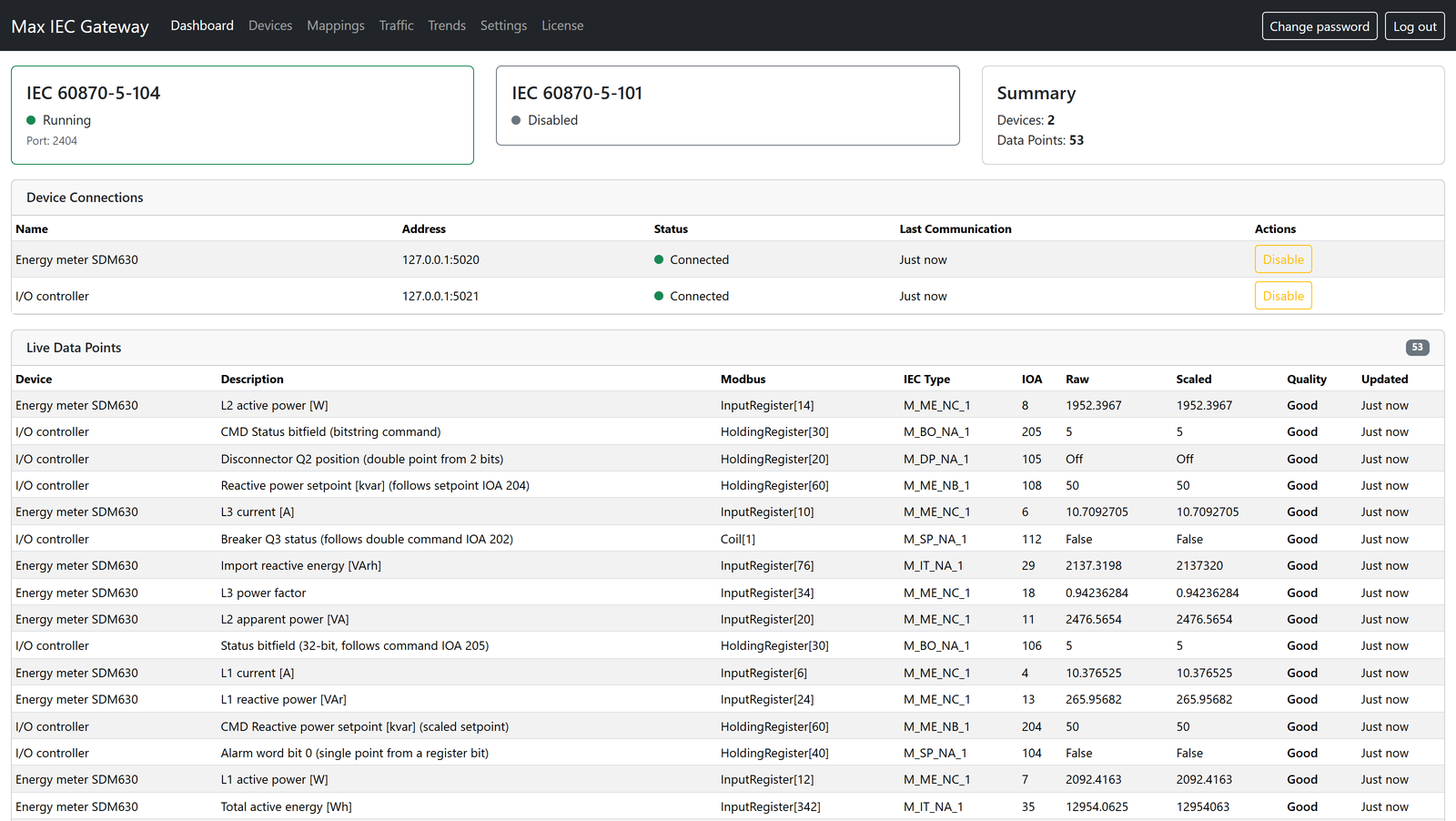This screenshot has height=821, width=1456.
Task: Click the "InputRegister[342]" Modbus cell
Action: 771,807
